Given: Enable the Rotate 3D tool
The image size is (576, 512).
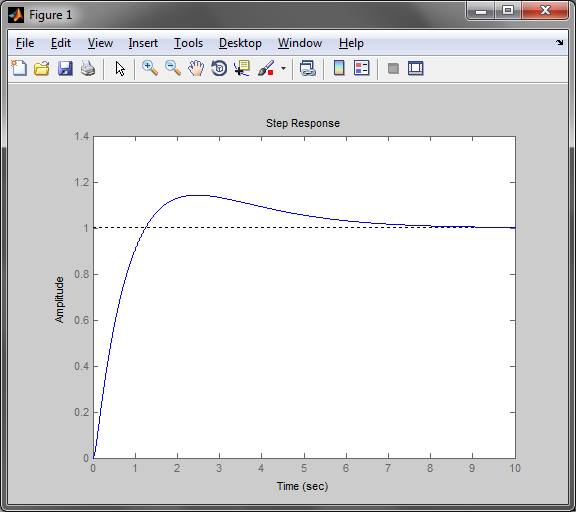Looking at the screenshot, I should (x=219, y=68).
